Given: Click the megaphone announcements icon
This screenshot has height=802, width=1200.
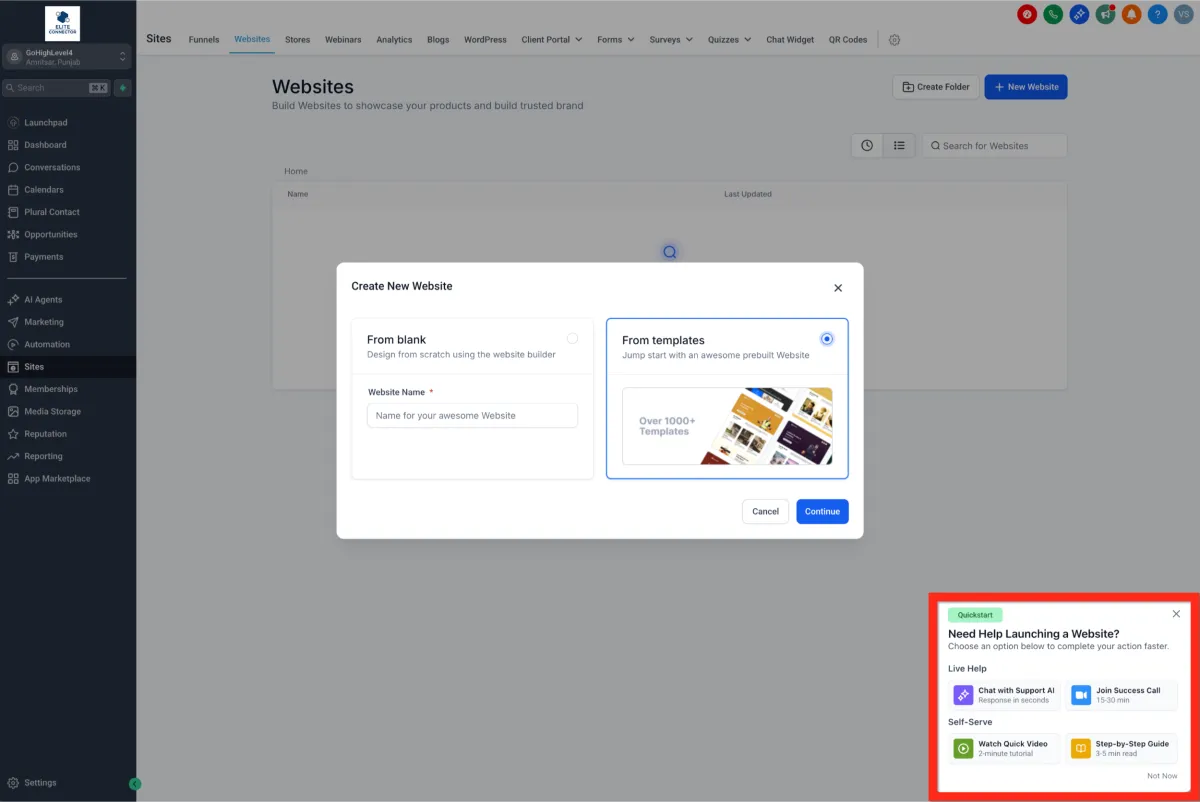Looking at the screenshot, I should (x=1105, y=14).
